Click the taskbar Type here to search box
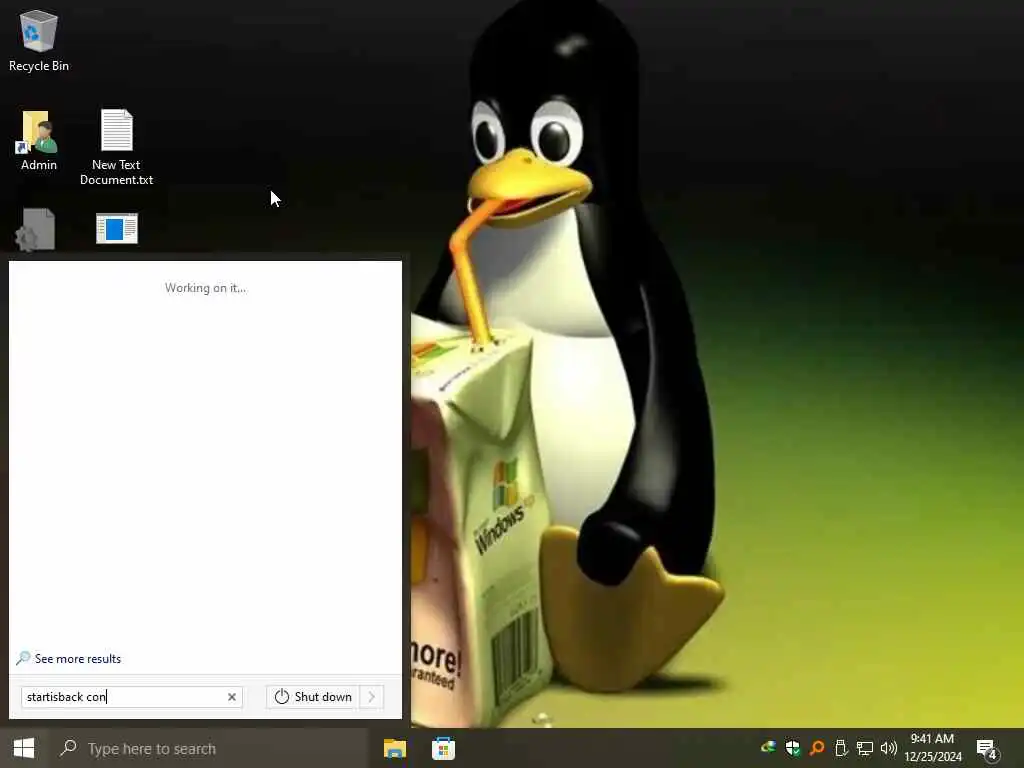 pos(209,748)
